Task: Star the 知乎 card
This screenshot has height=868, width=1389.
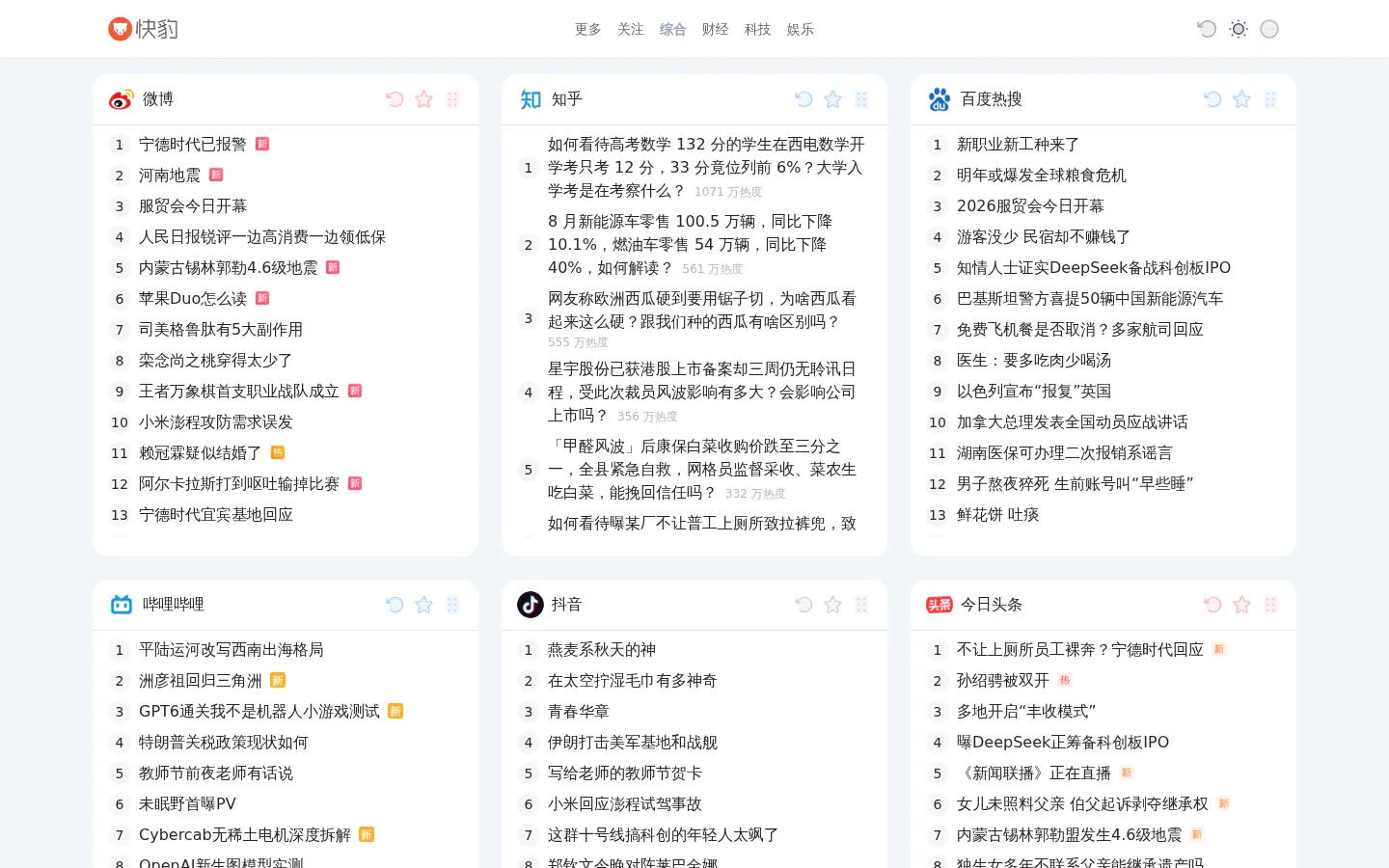Action: pos(832,99)
